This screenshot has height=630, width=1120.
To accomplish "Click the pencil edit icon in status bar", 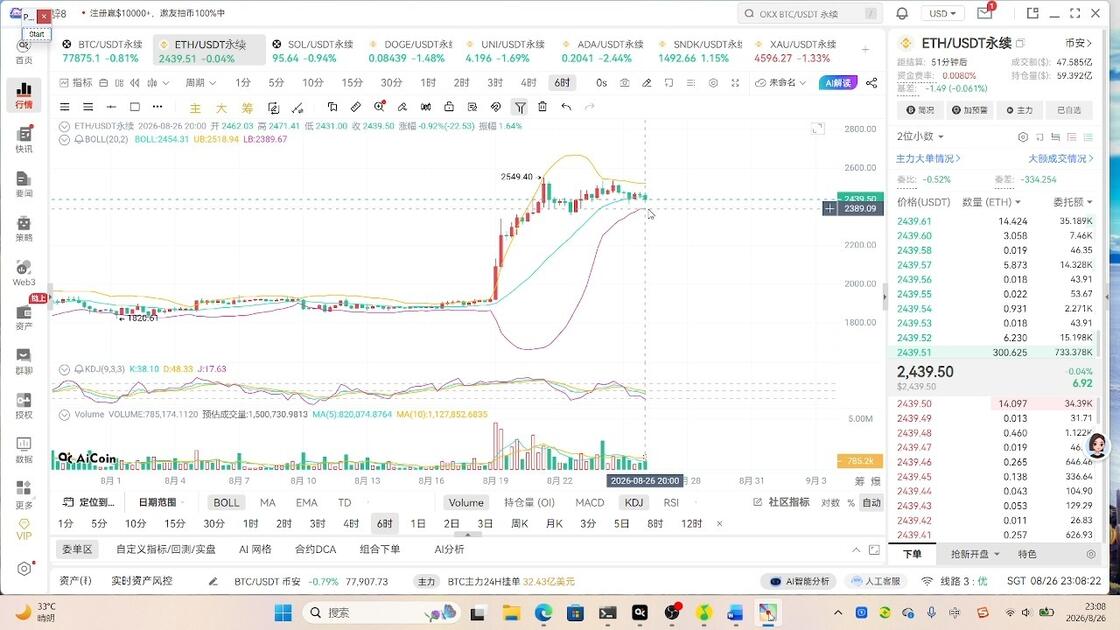I will (x=213, y=581).
